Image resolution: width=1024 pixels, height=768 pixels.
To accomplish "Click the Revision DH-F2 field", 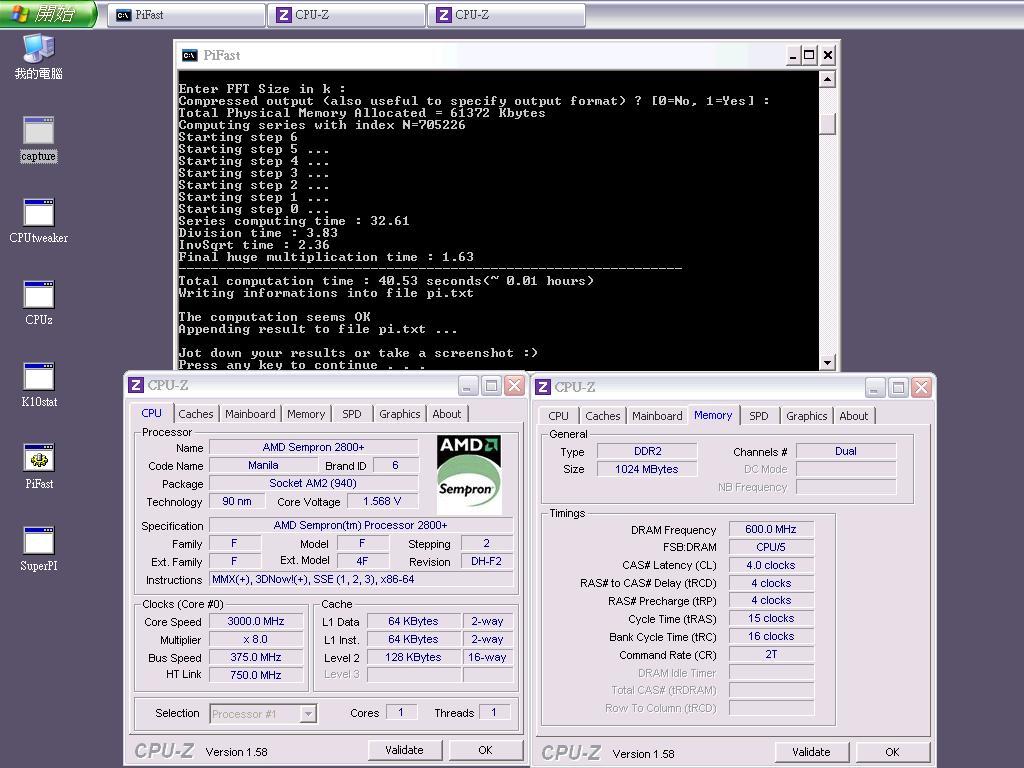I will (487, 561).
